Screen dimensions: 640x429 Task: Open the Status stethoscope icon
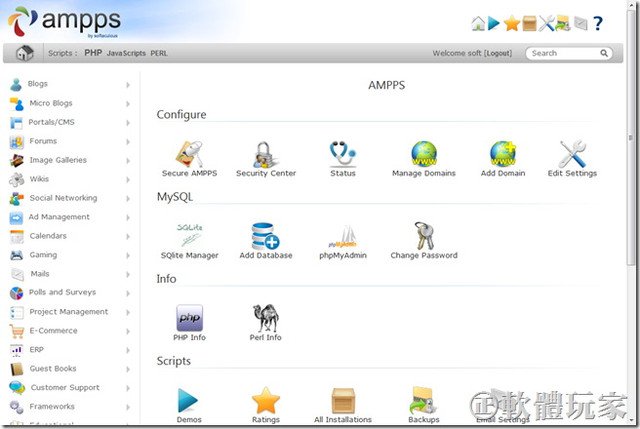pos(343,154)
